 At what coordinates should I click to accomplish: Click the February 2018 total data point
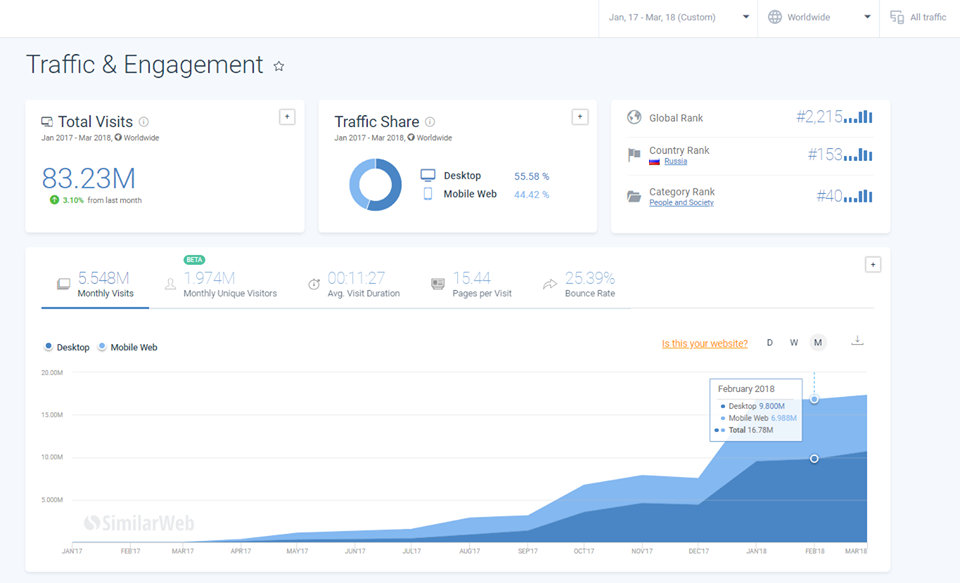(x=815, y=399)
